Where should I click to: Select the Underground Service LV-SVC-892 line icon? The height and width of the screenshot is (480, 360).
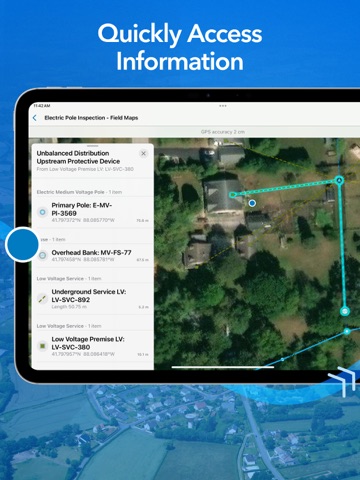[x=42, y=298]
